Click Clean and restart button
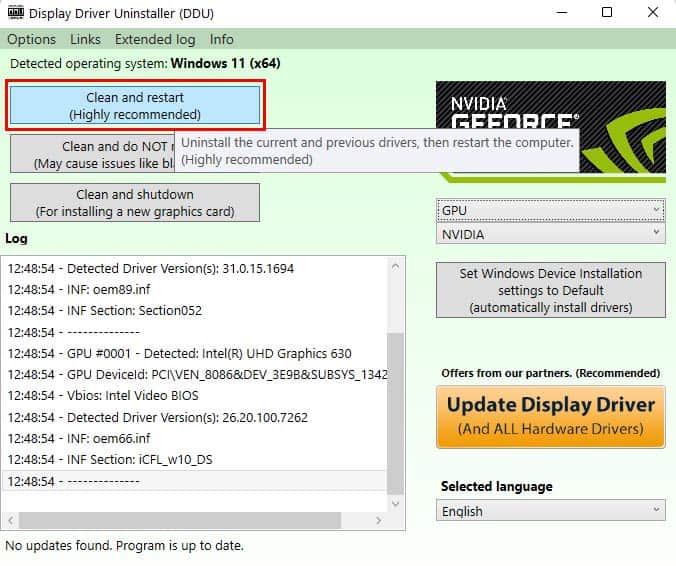The image size is (676, 566). click(x=135, y=105)
